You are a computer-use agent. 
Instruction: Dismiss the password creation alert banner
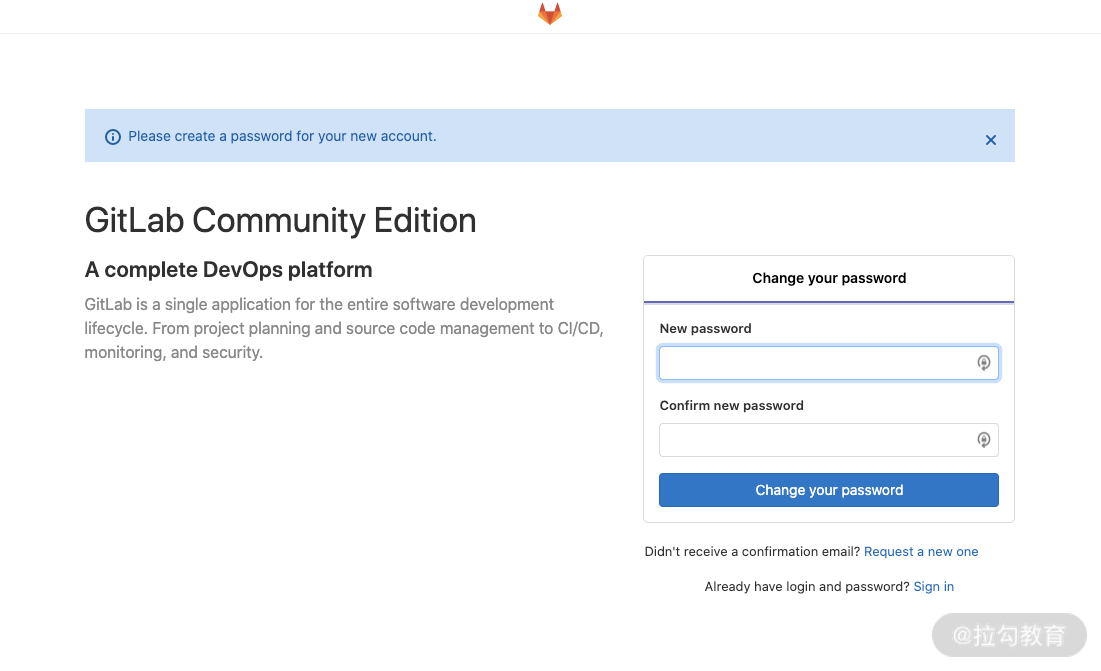(x=990, y=140)
